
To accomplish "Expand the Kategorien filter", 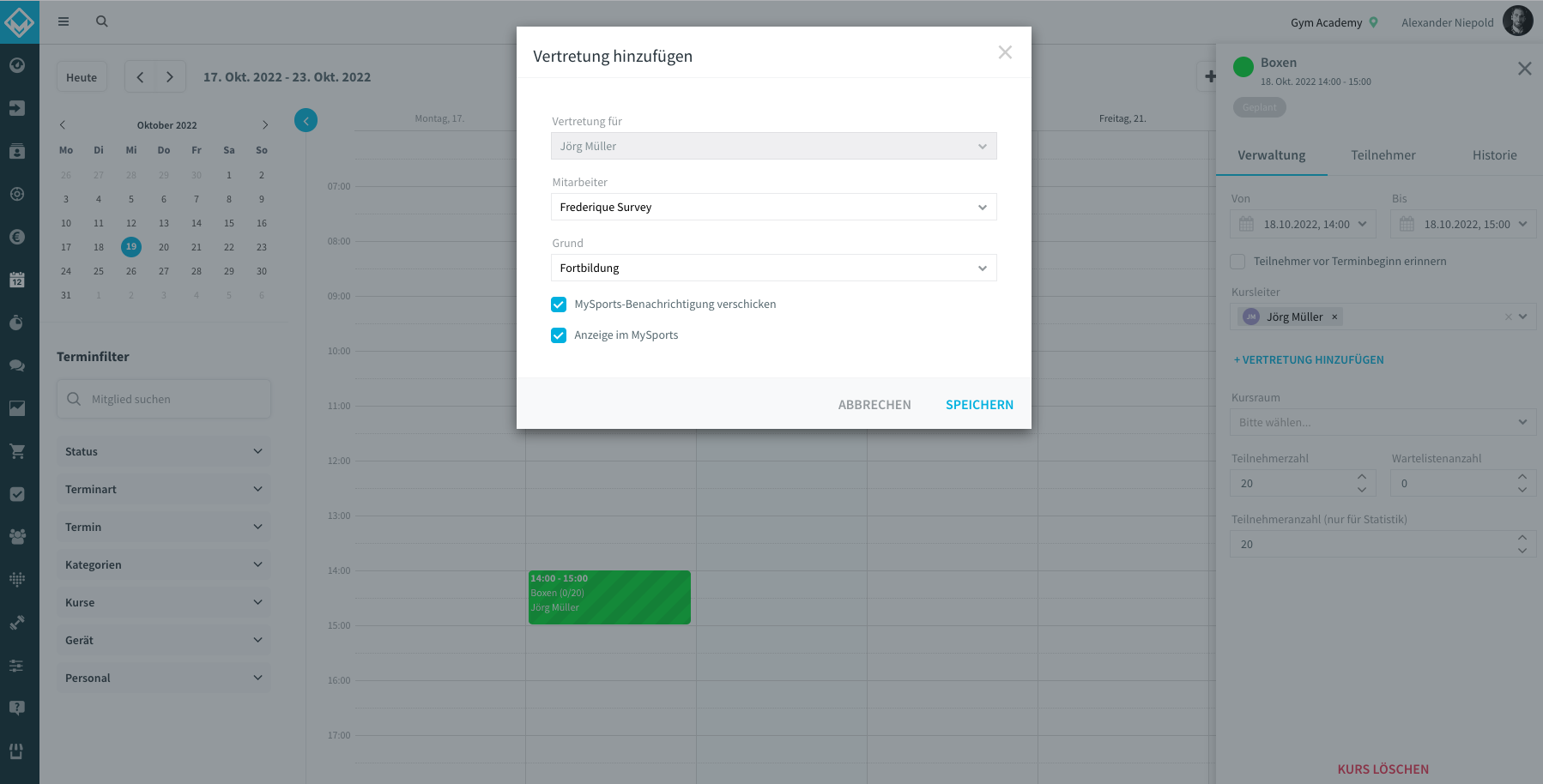I will tap(164, 564).
